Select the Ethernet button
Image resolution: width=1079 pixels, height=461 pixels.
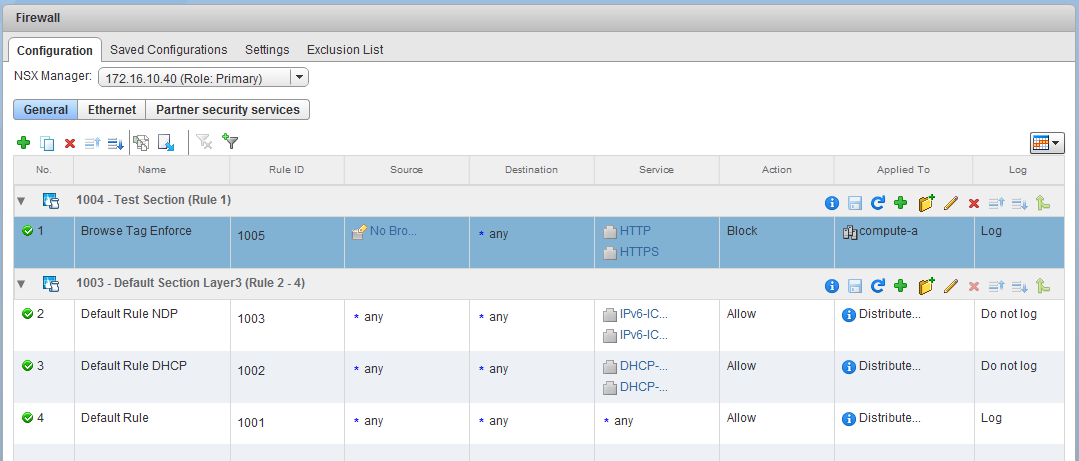[112, 110]
